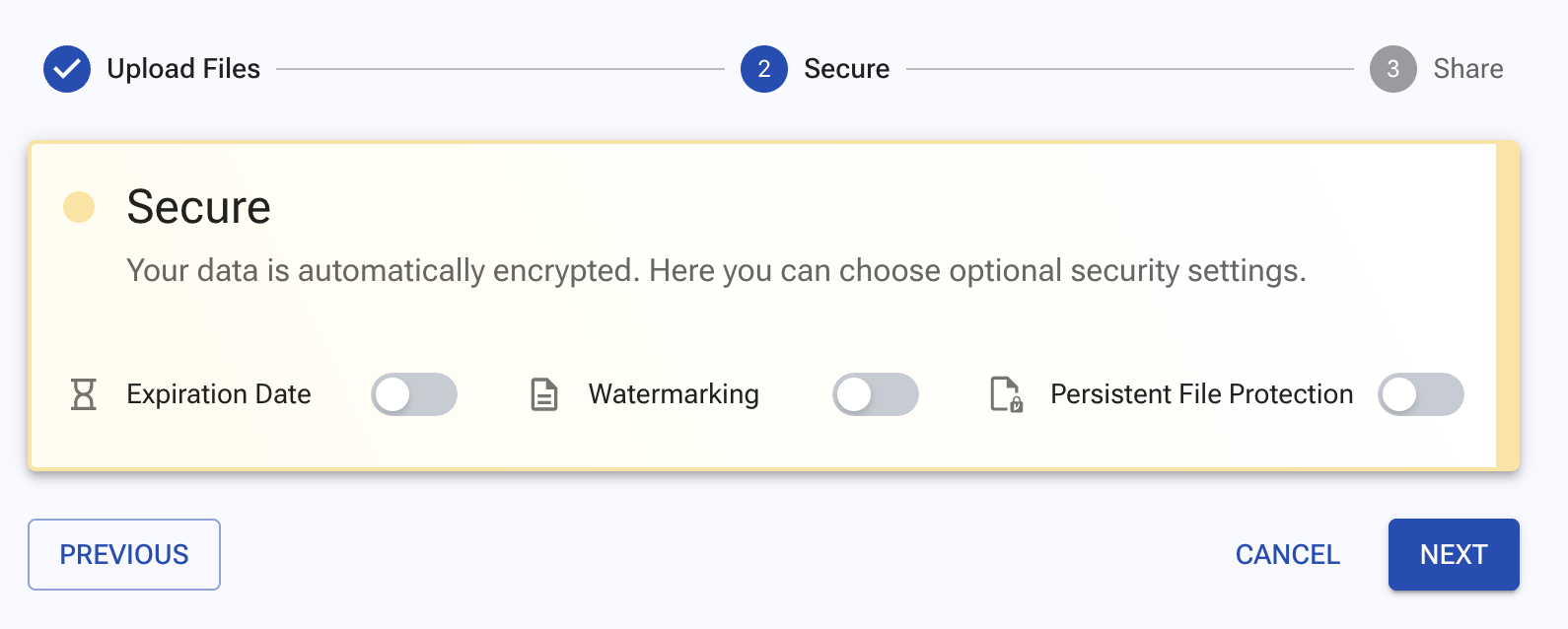Click the Watermarking document icon
1568x629 pixels.
(x=544, y=394)
